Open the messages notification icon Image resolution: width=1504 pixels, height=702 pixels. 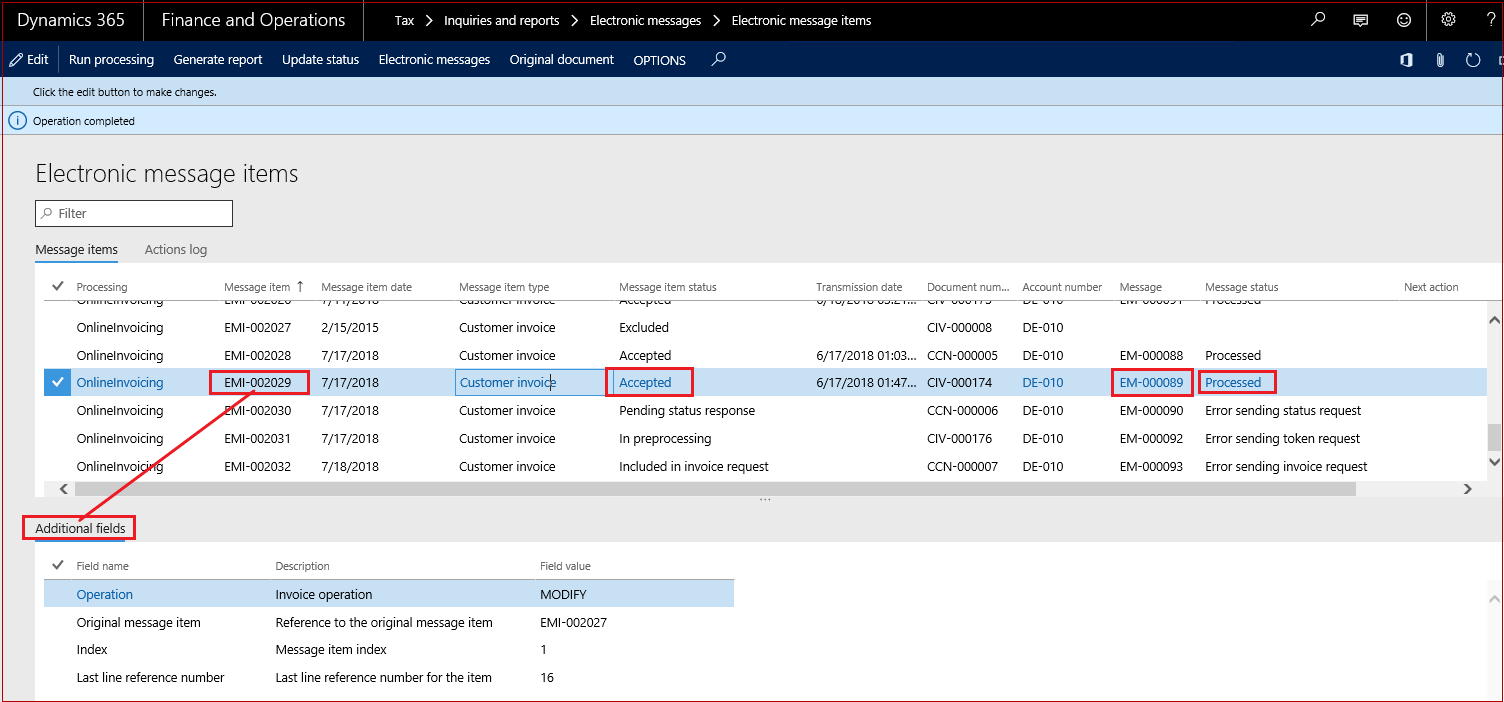[1360, 20]
